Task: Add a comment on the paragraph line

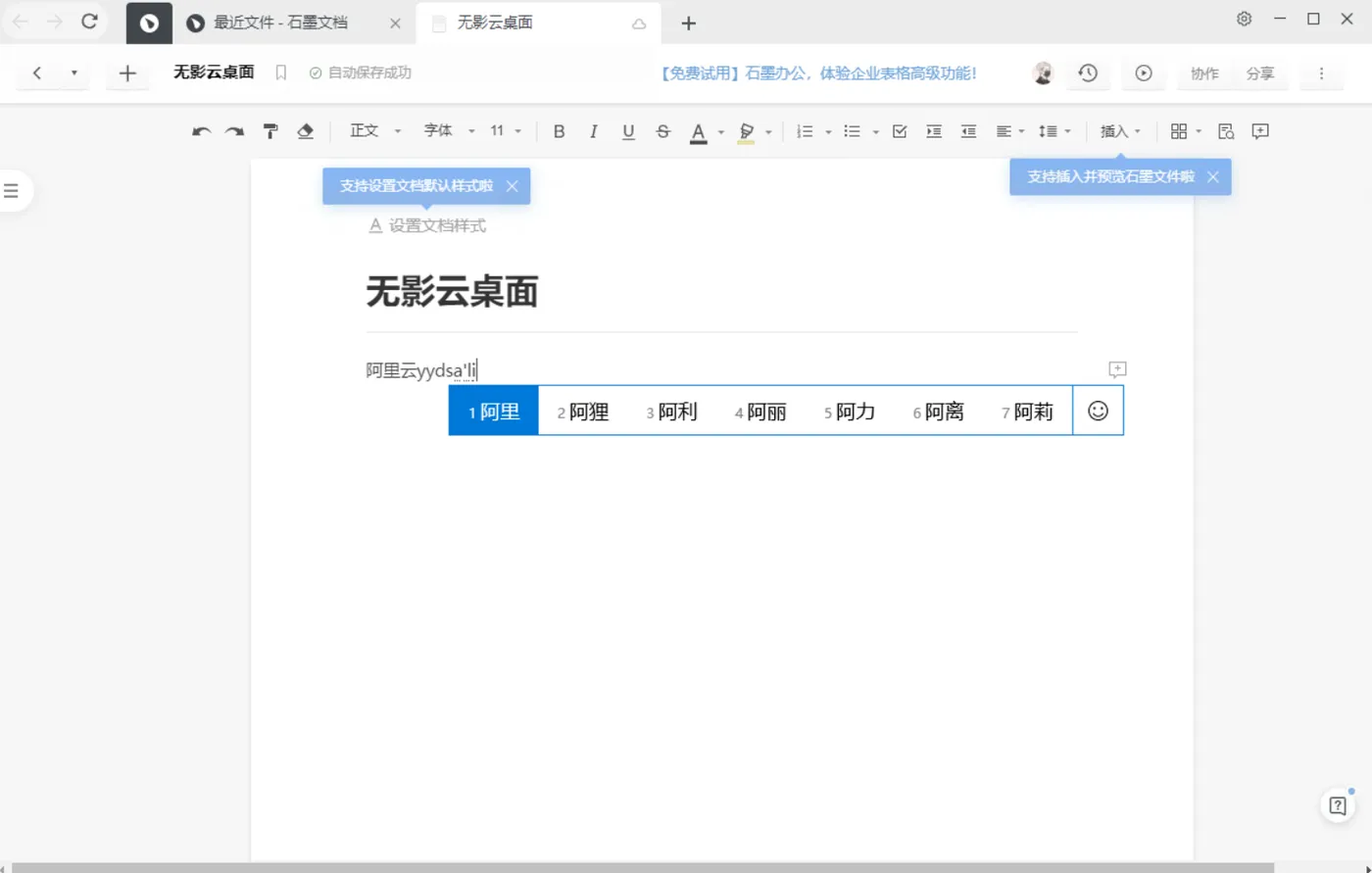Action: (x=1117, y=369)
